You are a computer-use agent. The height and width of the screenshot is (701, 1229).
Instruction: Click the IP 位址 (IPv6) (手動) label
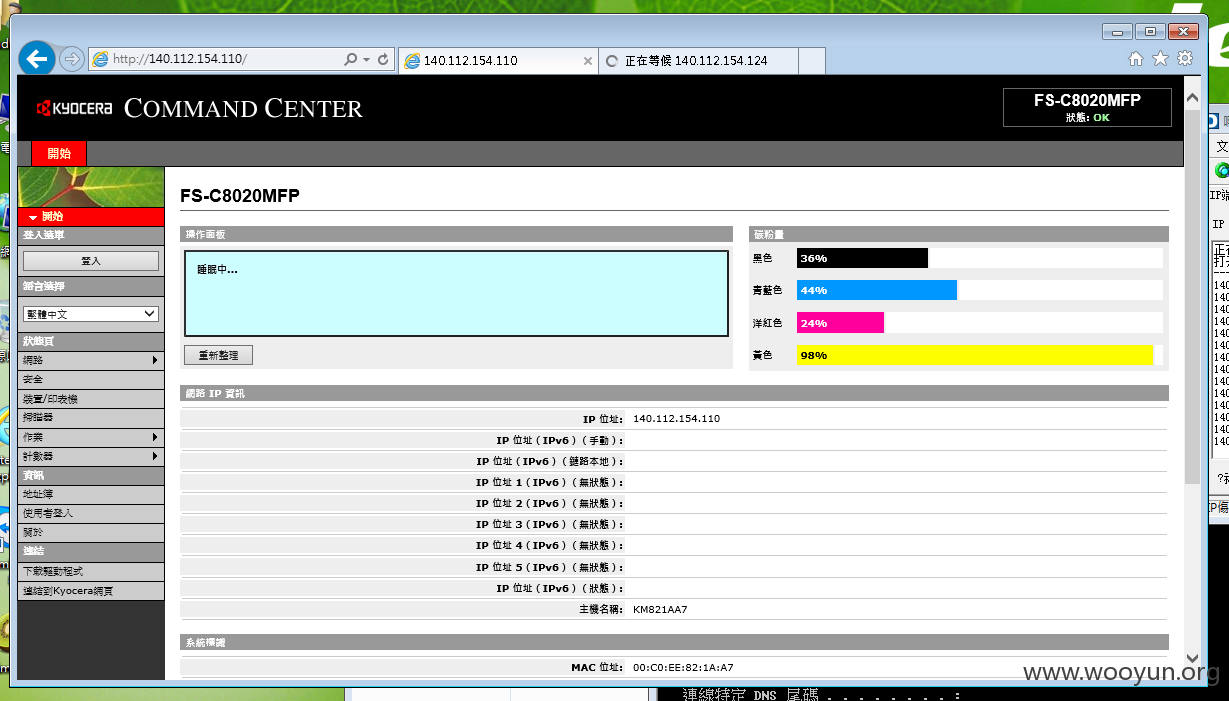560,440
